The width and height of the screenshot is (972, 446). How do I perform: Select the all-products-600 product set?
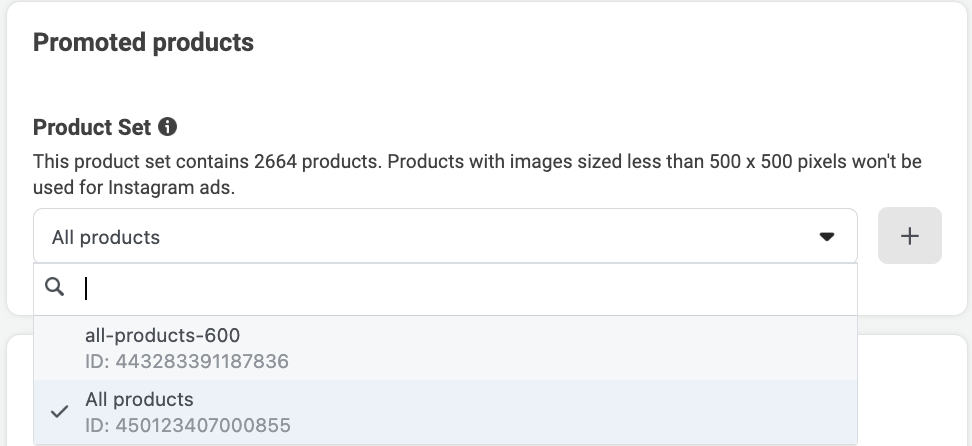click(x=445, y=348)
